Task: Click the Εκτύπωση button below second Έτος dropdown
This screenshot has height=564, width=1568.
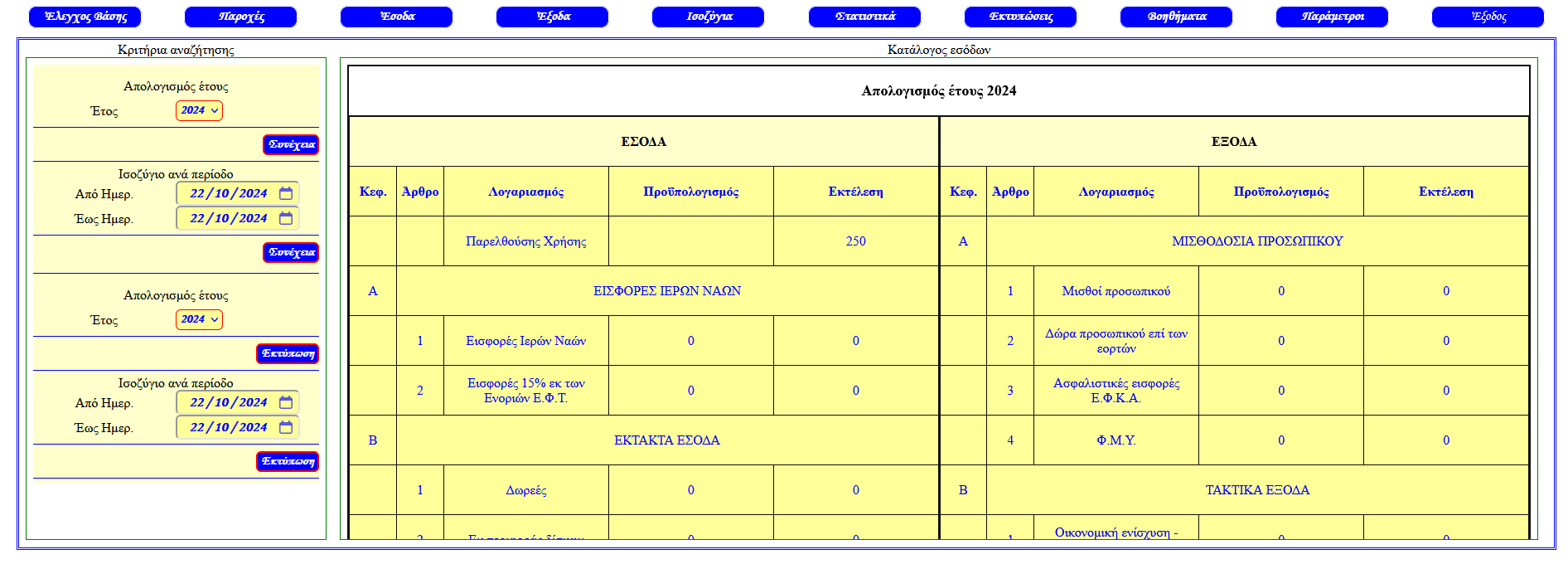Action: [x=288, y=353]
